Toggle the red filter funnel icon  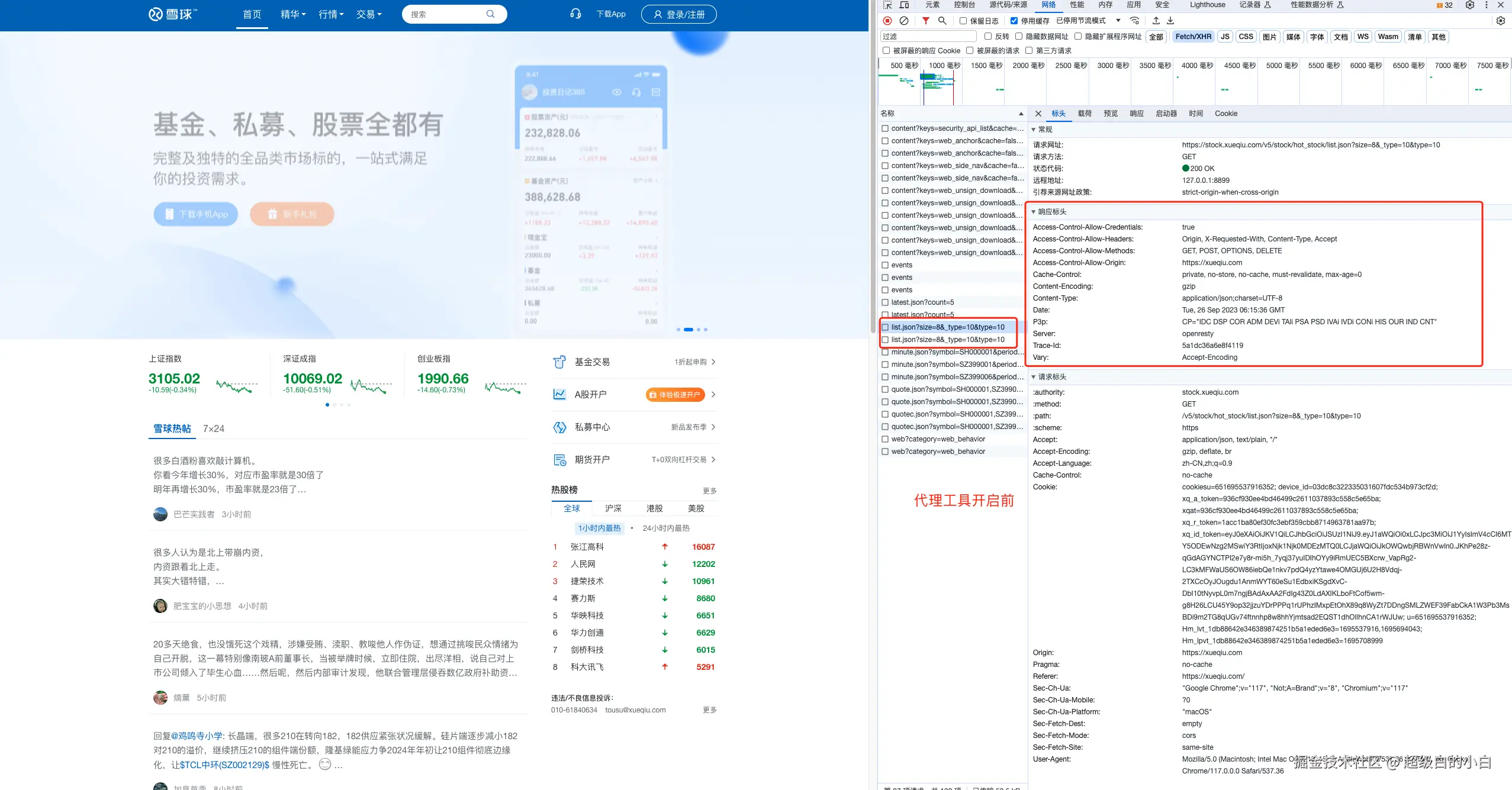925,21
